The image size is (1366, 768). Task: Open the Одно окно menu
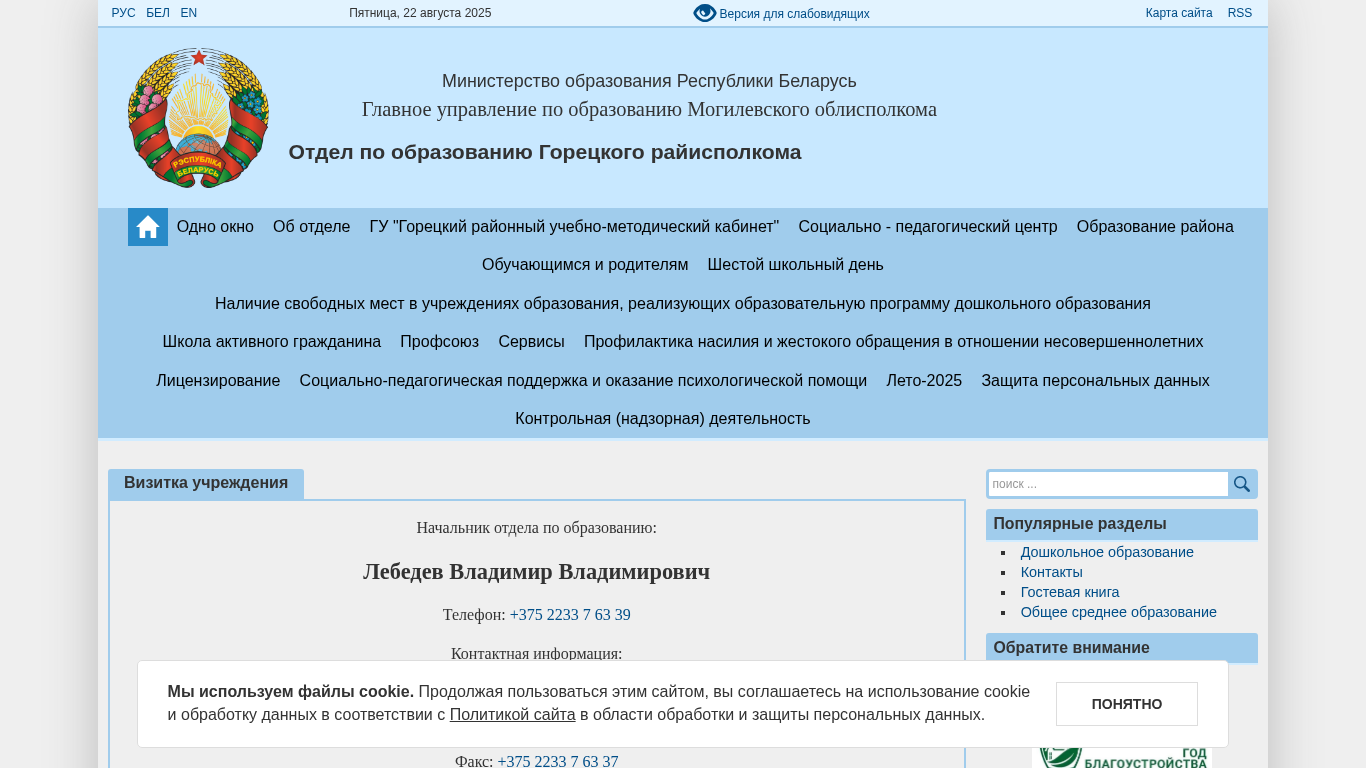[x=215, y=227]
